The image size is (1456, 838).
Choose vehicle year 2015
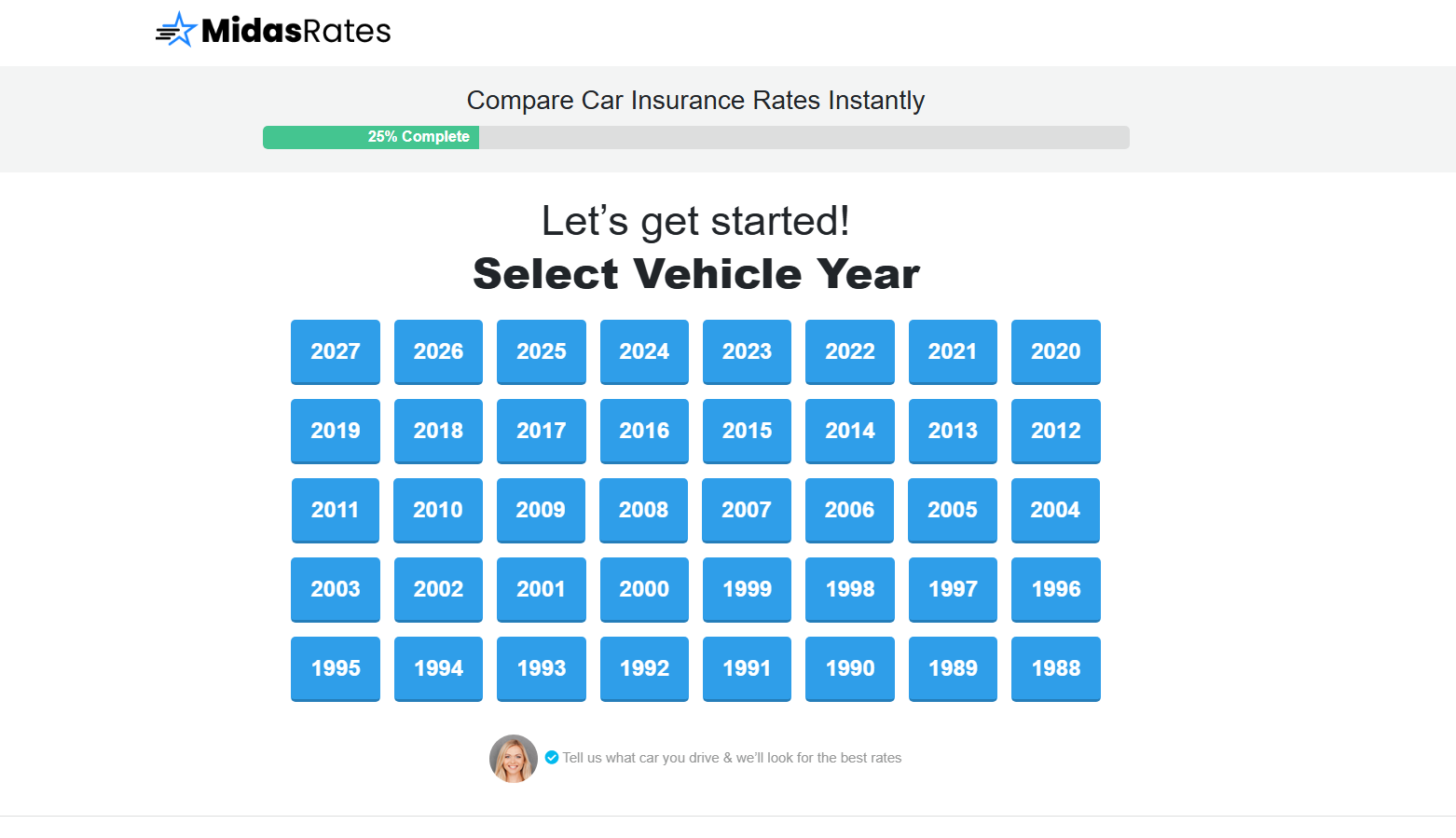(747, 431)
